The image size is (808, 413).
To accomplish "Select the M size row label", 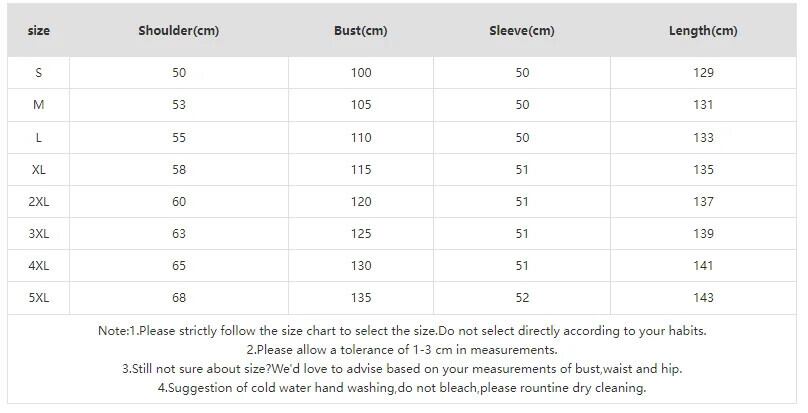I will (39, 106).
